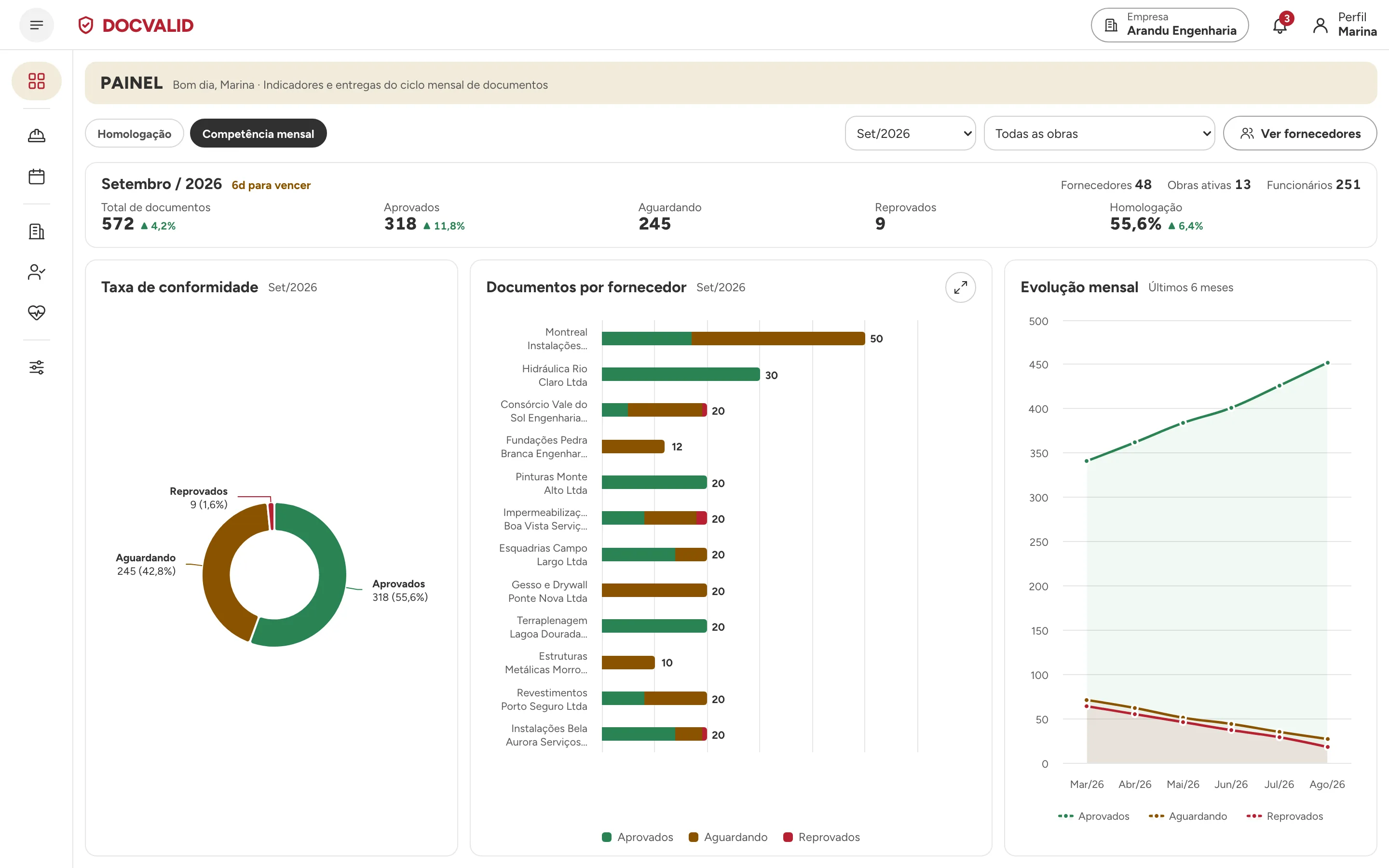
Task: Open the Arandu Engenharia company selector
Action: tap(1170, 25)
